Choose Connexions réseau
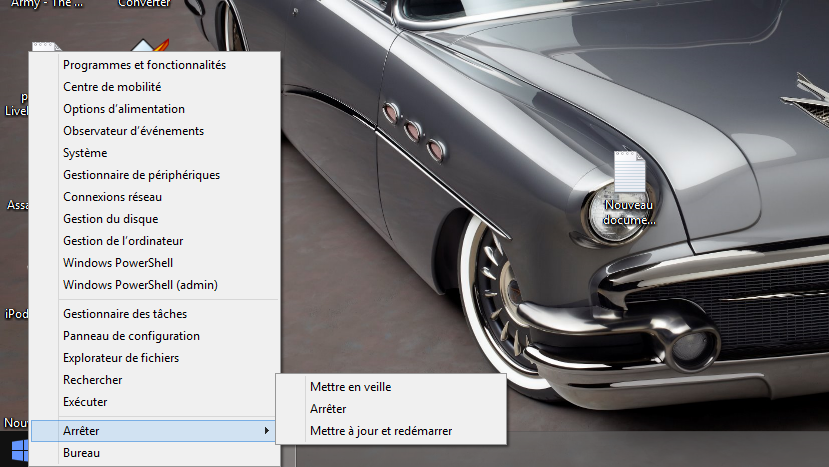The height and width of the screenshot is (467, 829). tap(112, 197)
